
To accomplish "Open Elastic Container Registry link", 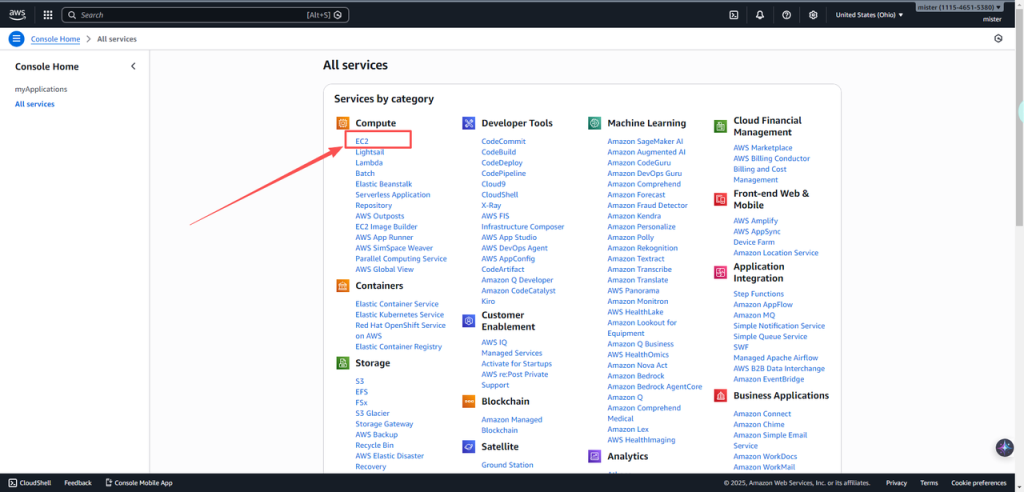I will pos(398,347).
